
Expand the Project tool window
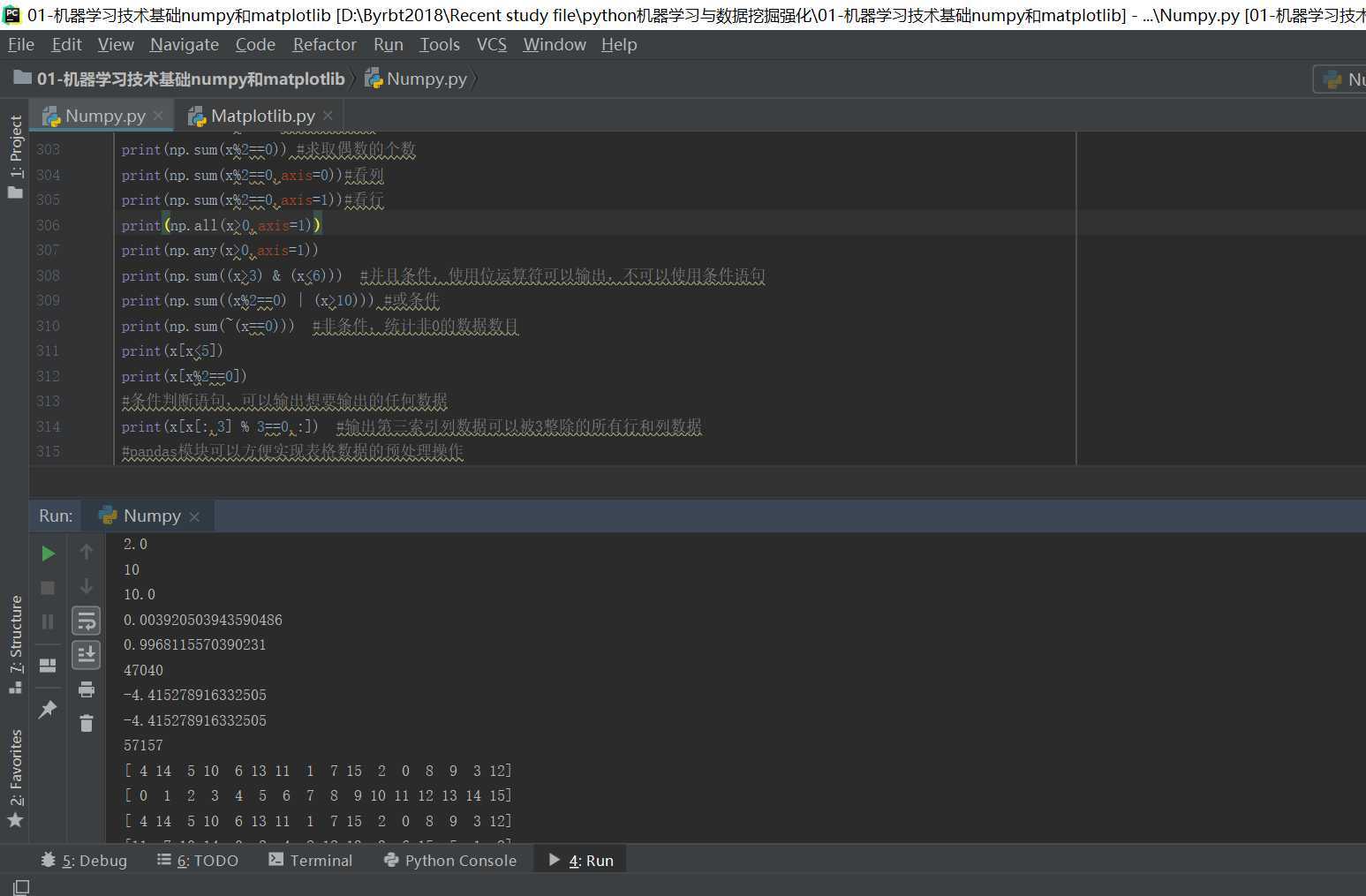click(16, 156)
